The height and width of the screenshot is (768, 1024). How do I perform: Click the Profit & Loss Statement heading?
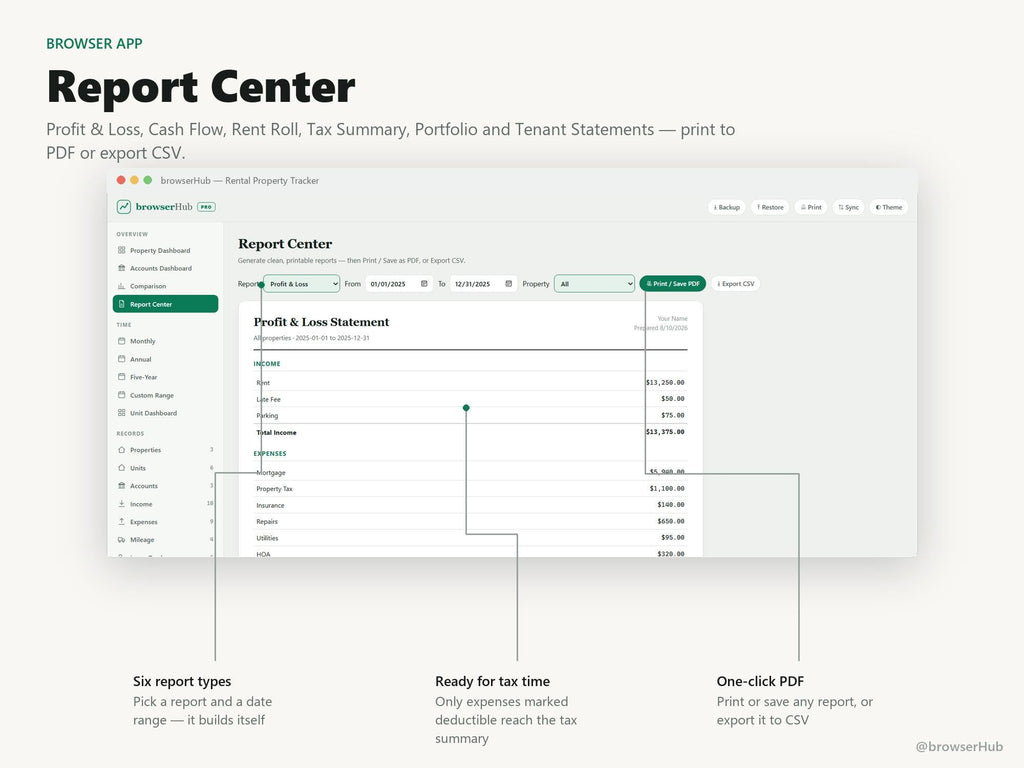(x=321, y=322)
